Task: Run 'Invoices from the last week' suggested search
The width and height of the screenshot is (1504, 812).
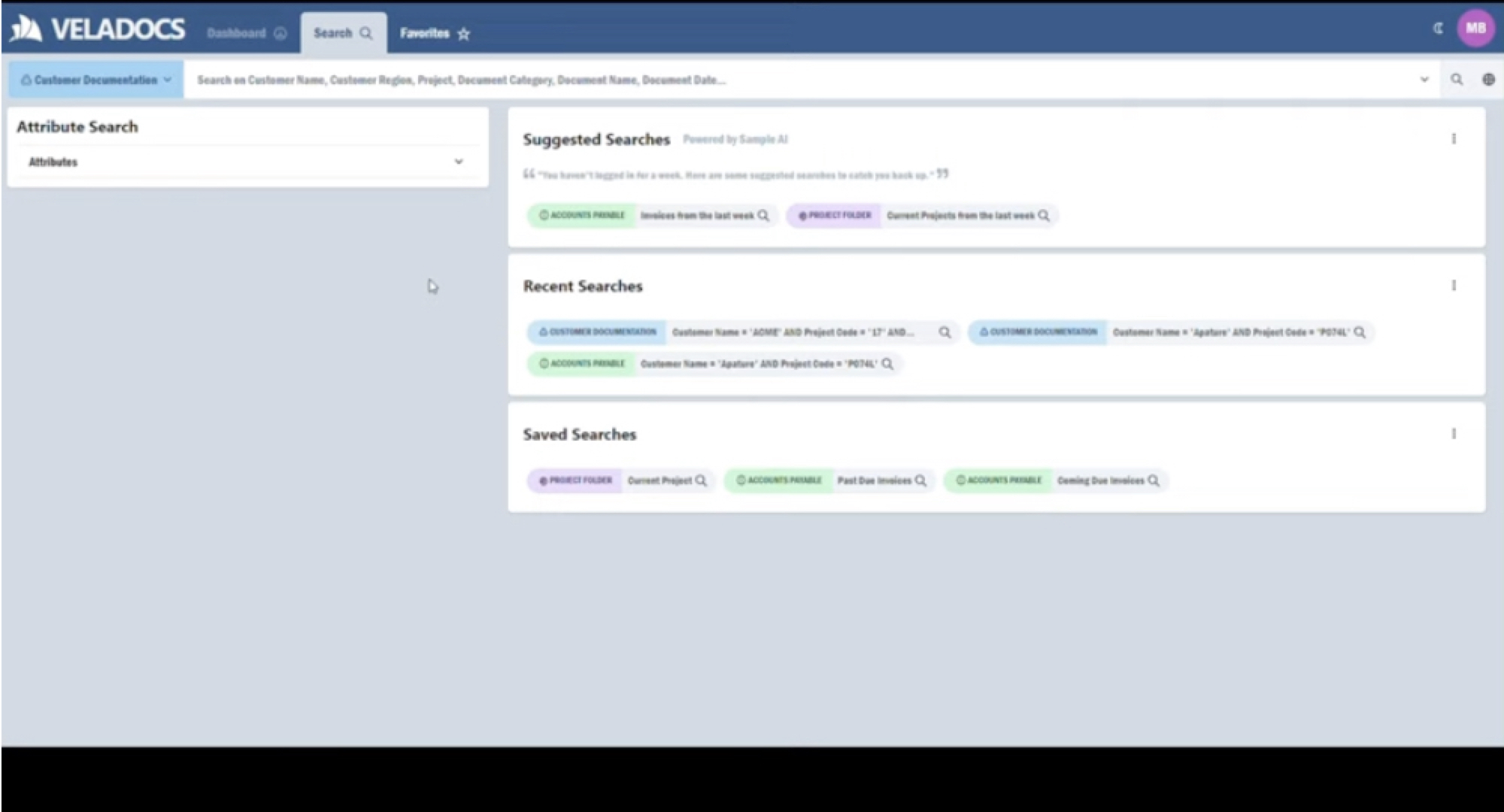Action: click(x=703, y=216)
